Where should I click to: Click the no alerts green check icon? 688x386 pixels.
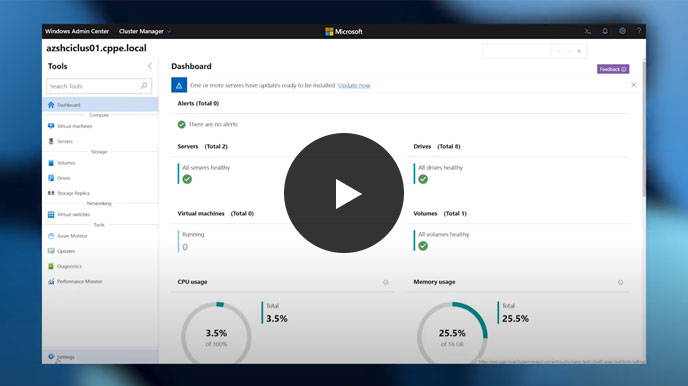[x=181, y=125]
